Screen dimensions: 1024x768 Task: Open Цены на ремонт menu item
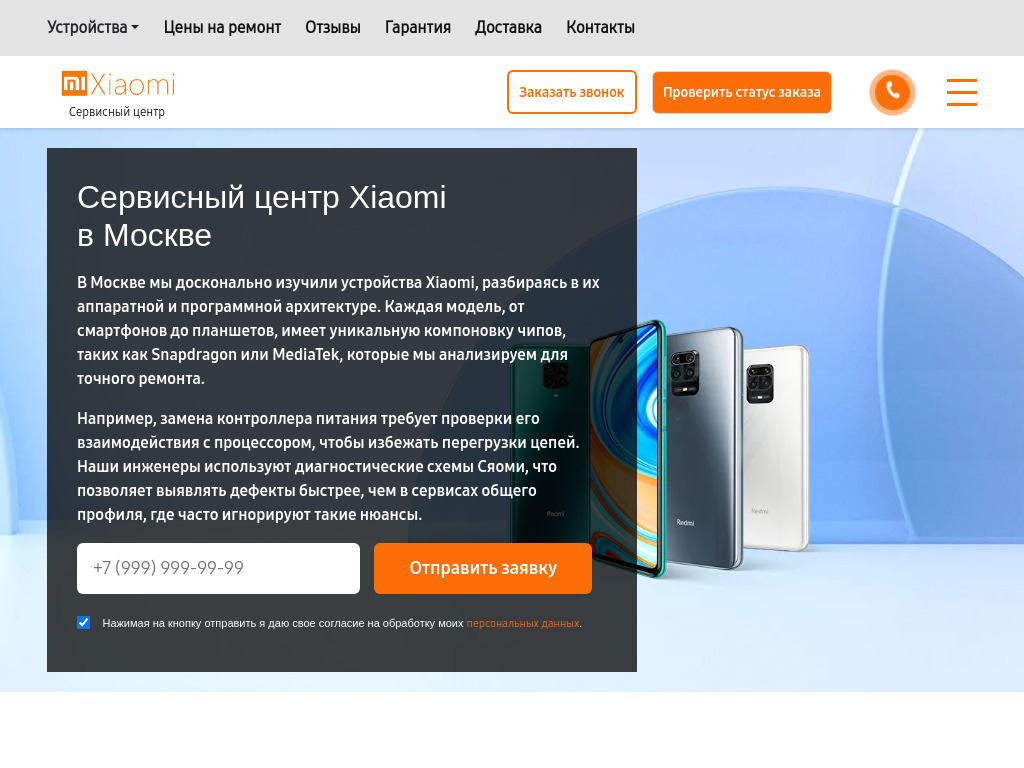(x=222, y=27)
